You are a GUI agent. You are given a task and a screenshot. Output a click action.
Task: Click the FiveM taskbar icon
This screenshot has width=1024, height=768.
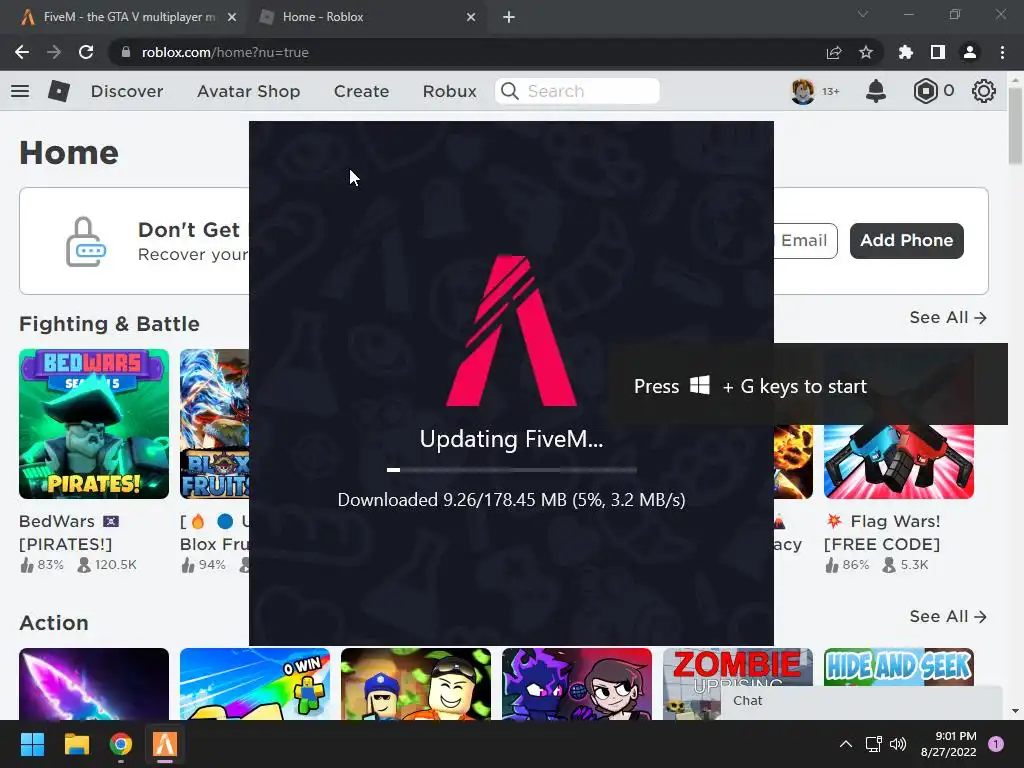(165, 744)
